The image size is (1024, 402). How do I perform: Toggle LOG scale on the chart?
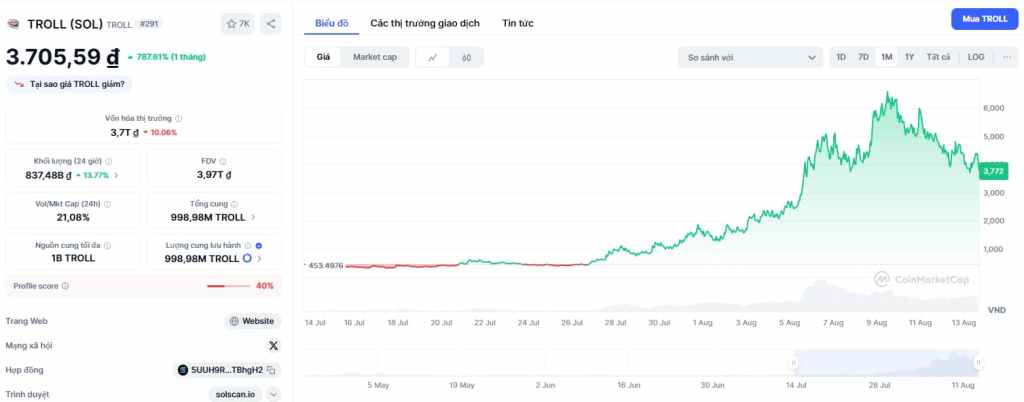pyautogui.click(x=976, y=57)
